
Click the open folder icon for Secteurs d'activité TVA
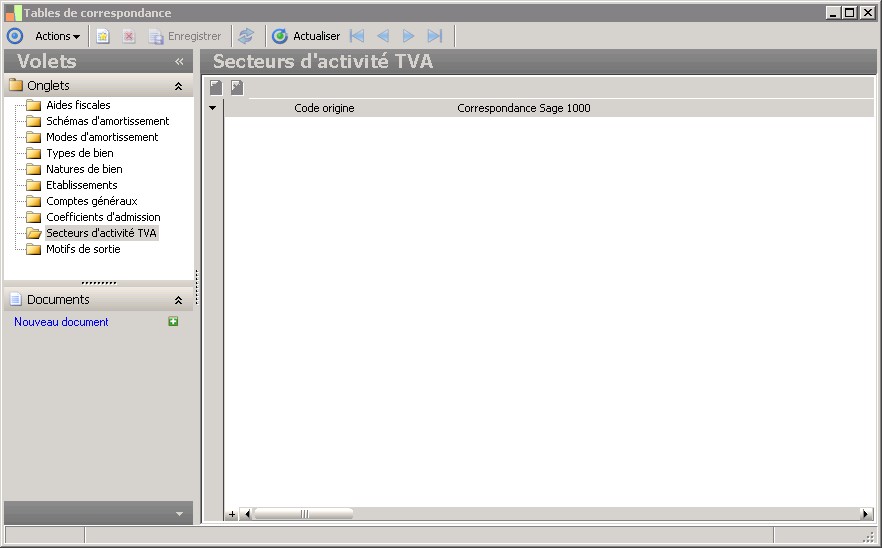click(34, 233)
